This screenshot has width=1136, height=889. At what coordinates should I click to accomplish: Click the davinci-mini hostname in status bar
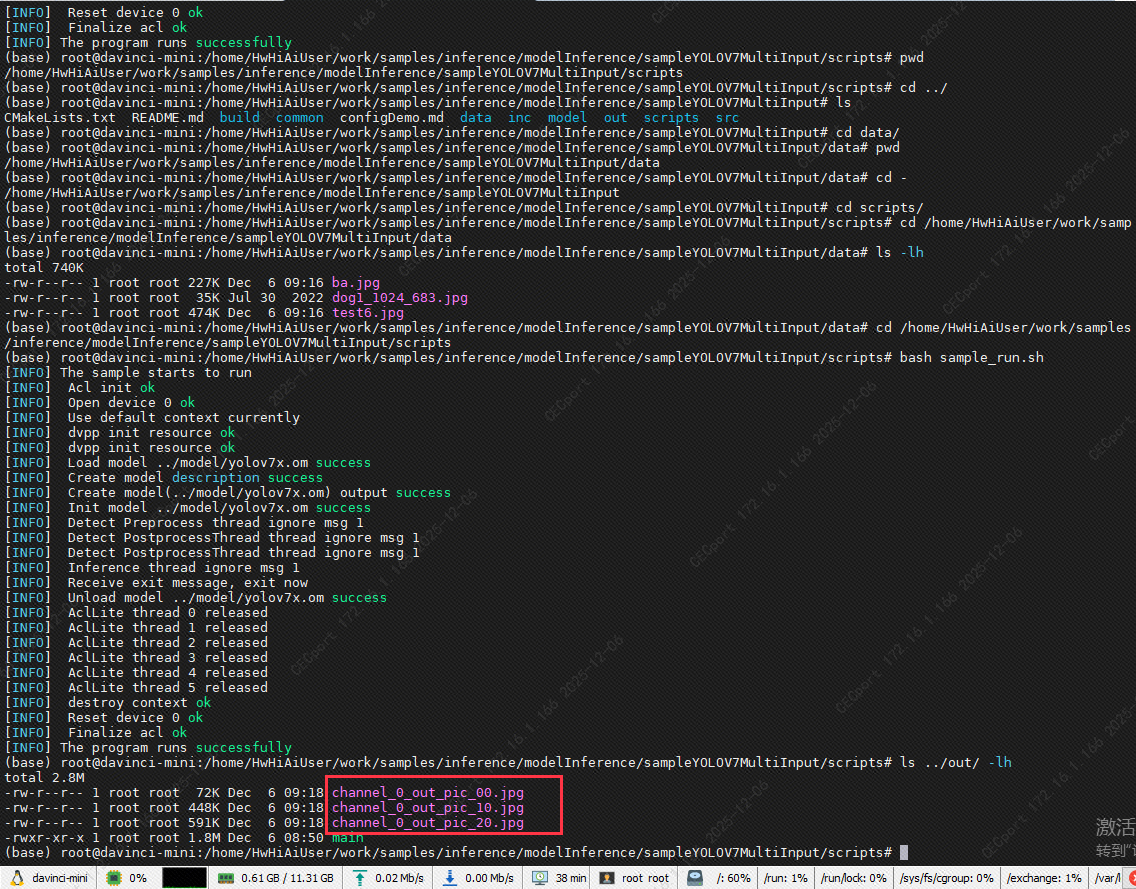pos(60,878)
